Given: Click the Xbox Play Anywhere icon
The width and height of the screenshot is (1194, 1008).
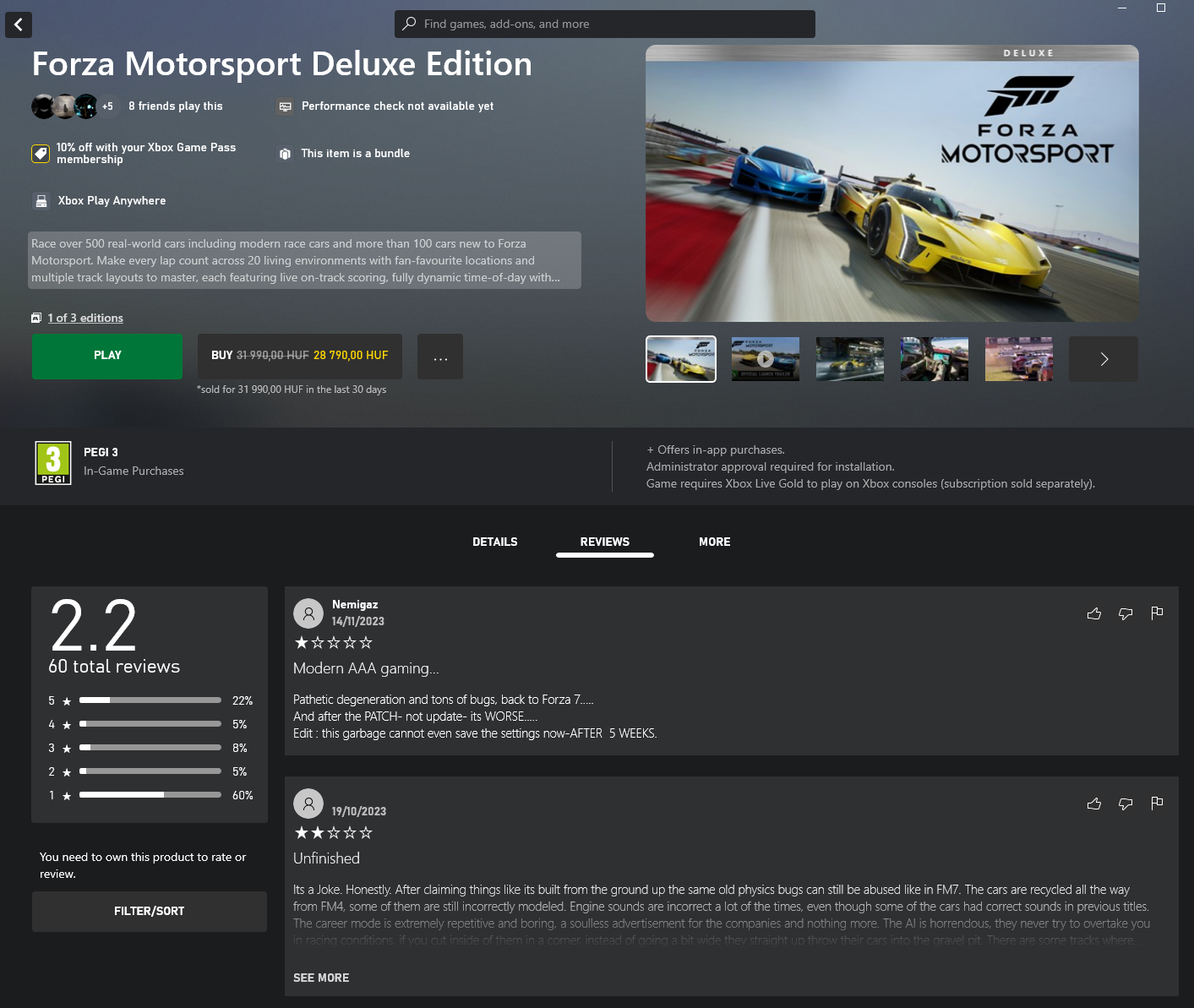Looking at the screenshot, I should (x=41, y=201).
